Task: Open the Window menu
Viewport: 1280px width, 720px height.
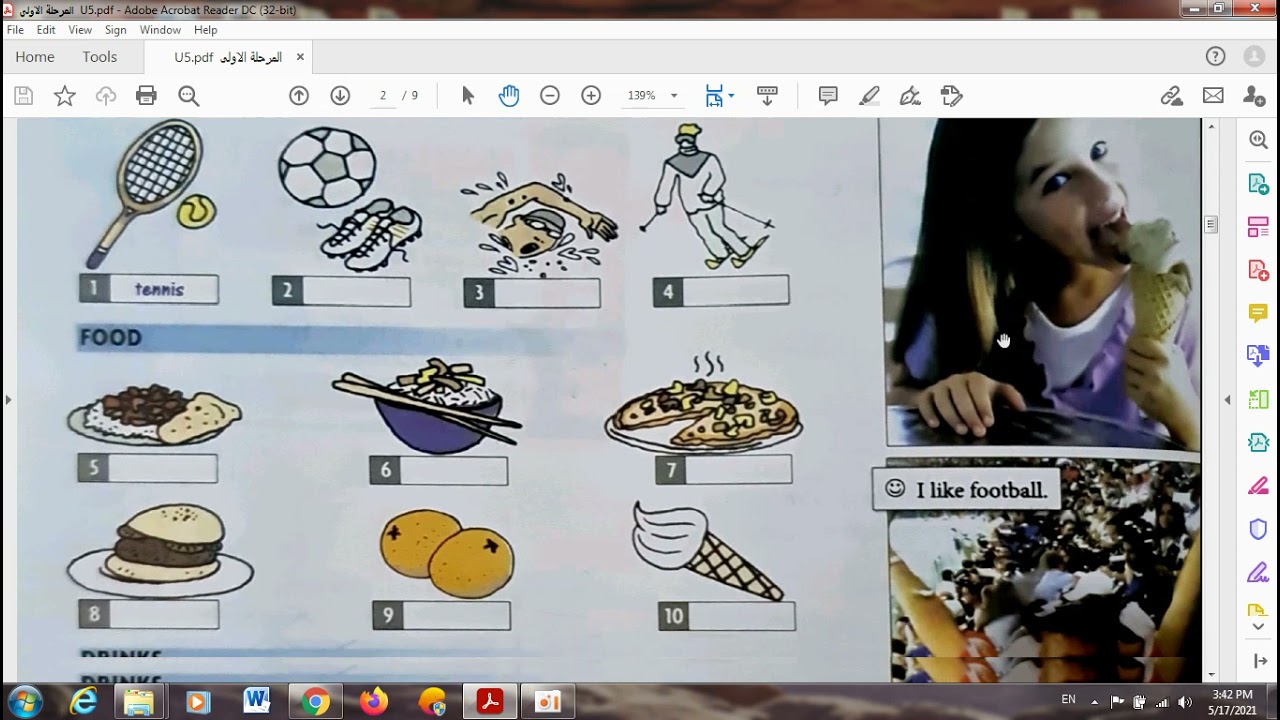Action: click(x=160, y=30)
